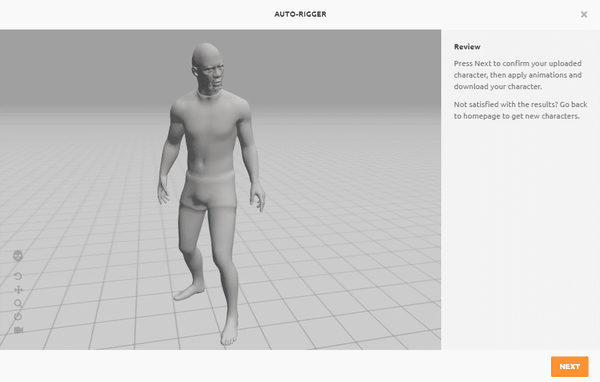This screenshot has height=382, width=600.
Task: Click the character's rear foot
Action: pos(188,292)
